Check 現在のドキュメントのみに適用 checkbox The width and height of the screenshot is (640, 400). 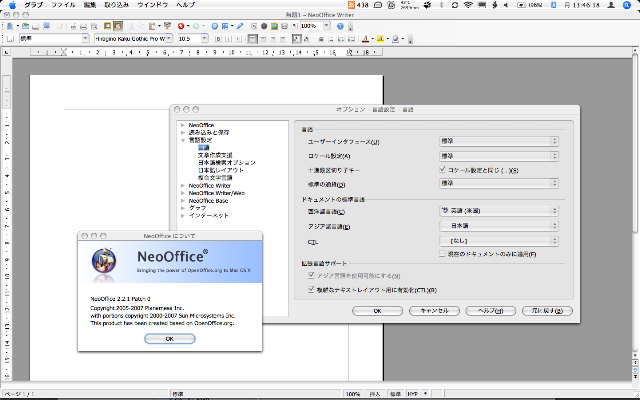(x=442, y=254)
